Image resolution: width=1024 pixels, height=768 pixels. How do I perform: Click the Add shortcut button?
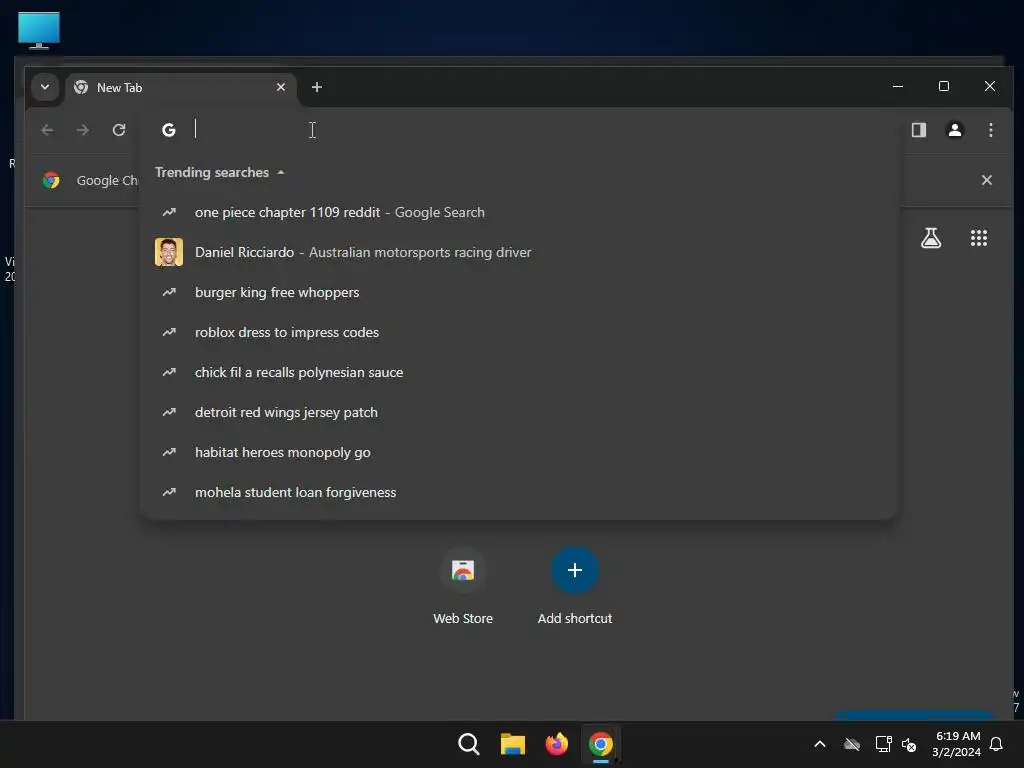point(575,586)
